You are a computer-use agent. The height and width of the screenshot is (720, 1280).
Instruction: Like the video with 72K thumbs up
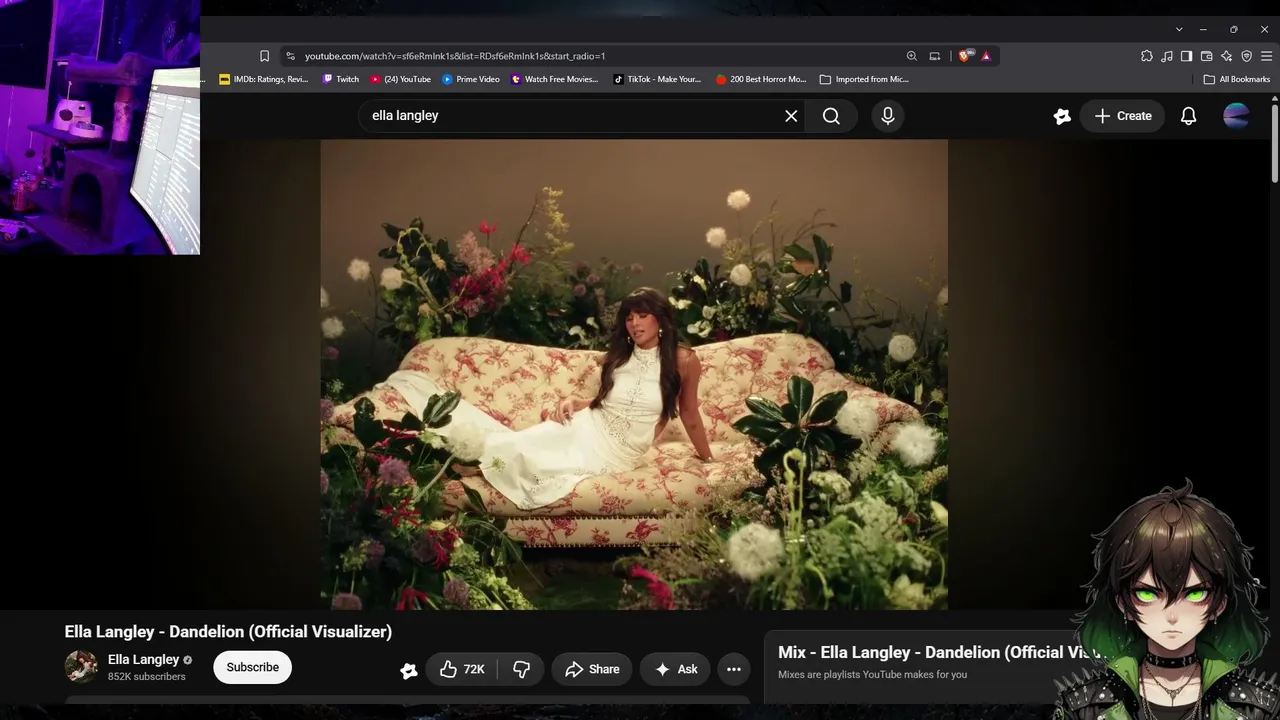pos(462,669)
